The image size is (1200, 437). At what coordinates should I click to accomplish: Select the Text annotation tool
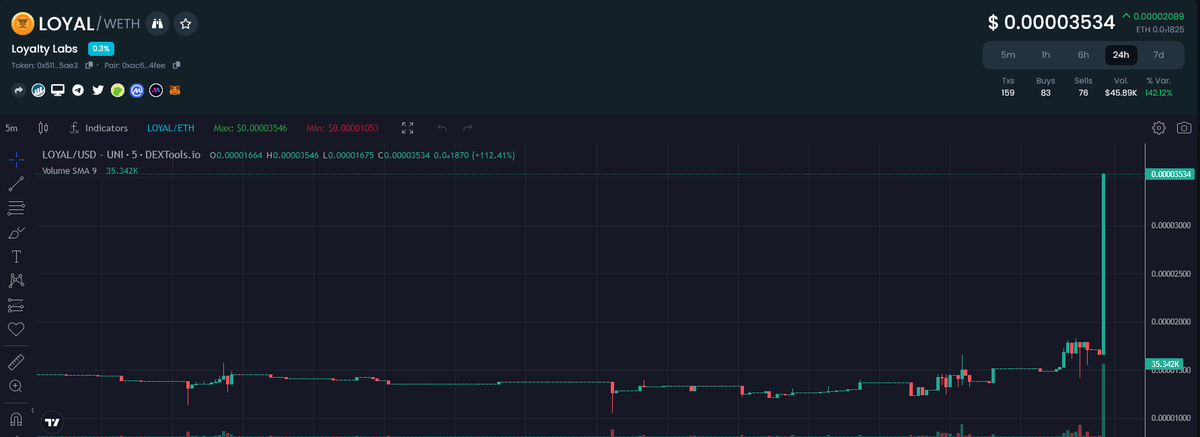[x=16, y=256]
